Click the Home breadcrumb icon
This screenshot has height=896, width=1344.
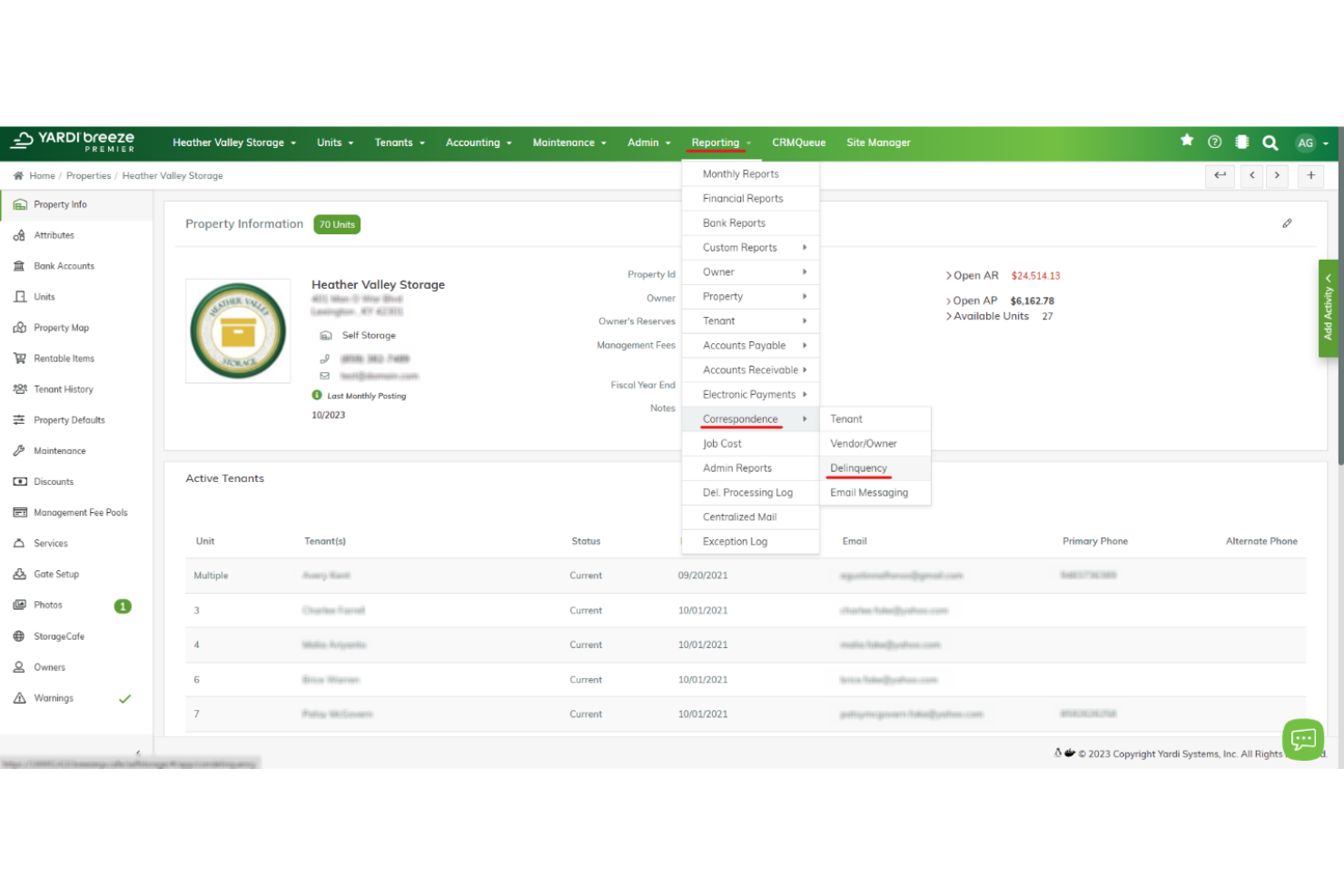point(18,176)
